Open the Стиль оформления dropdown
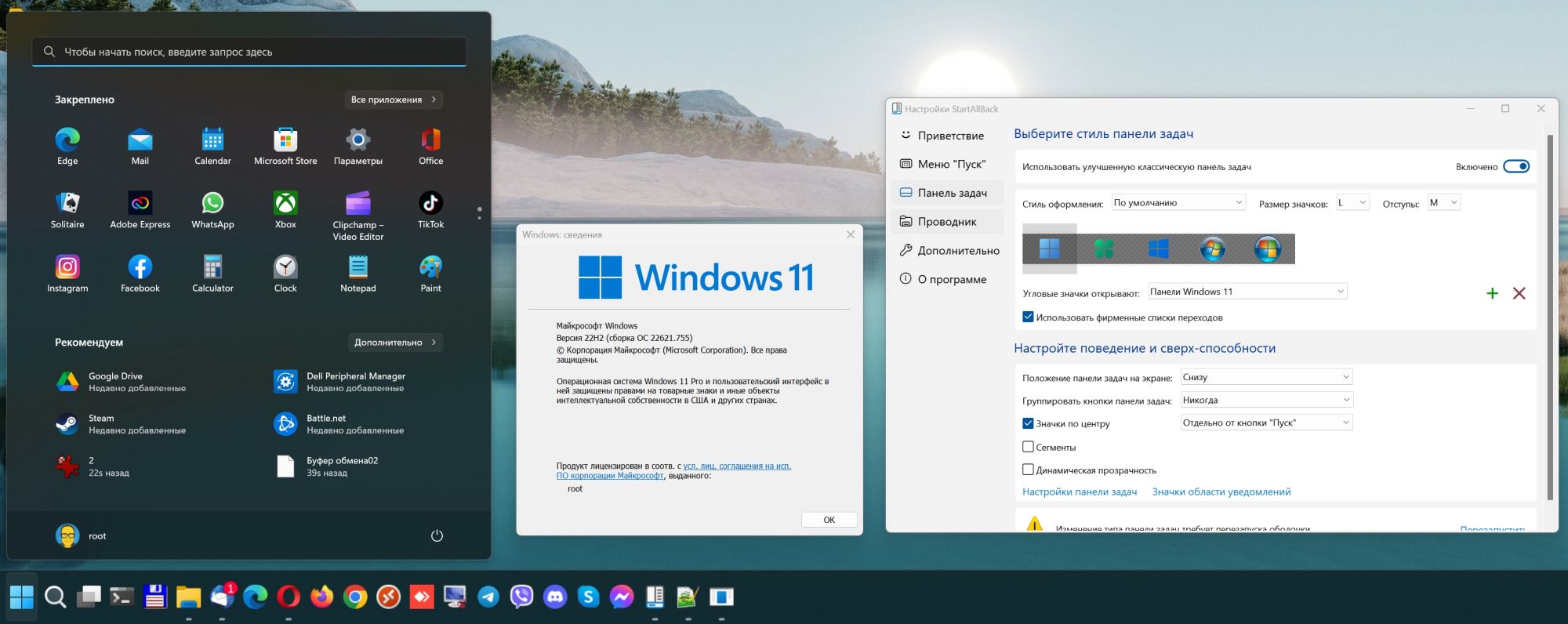The width and height of the screenshot is (1568, 624). [1178, 203]
